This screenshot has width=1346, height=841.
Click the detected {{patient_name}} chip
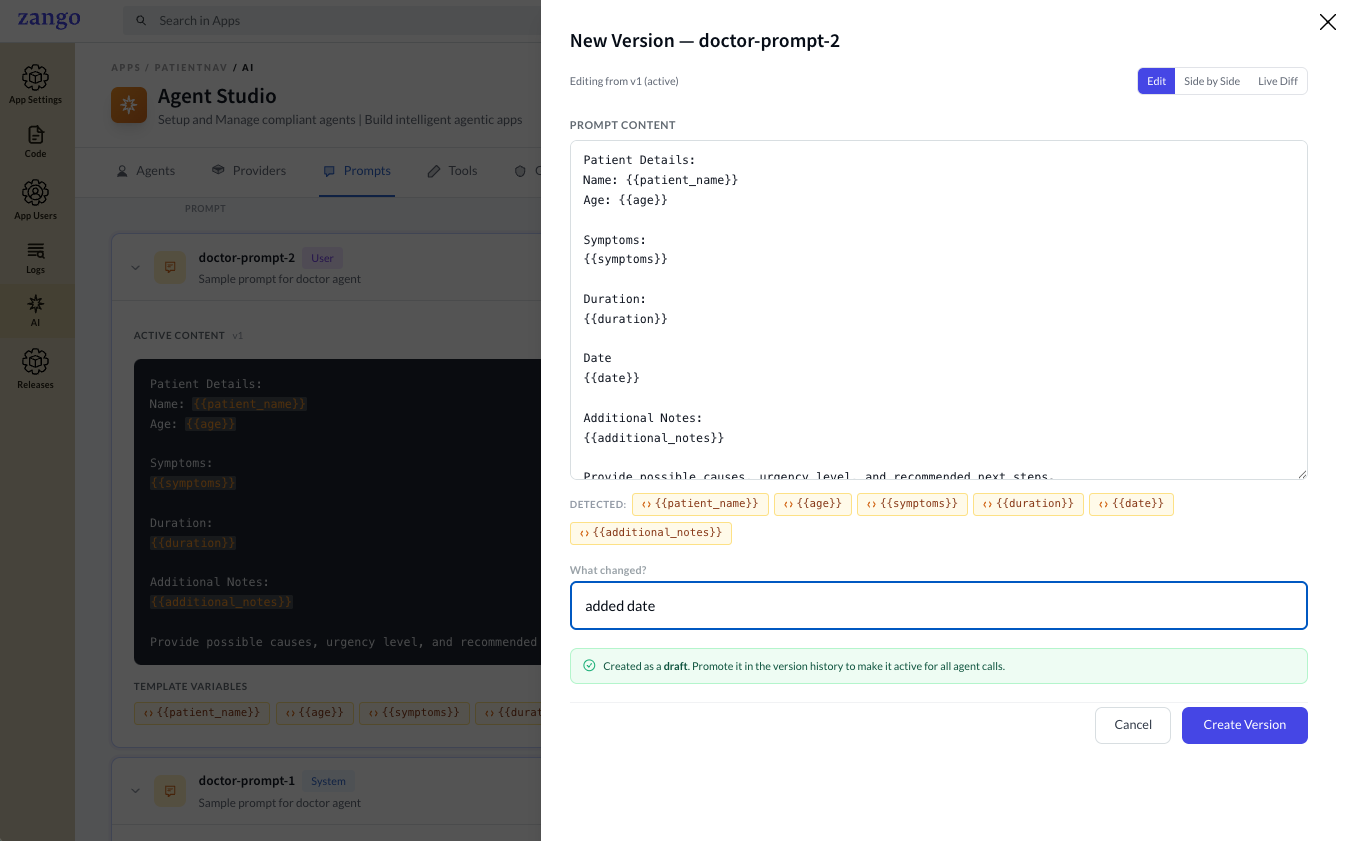tap(700, 504)
